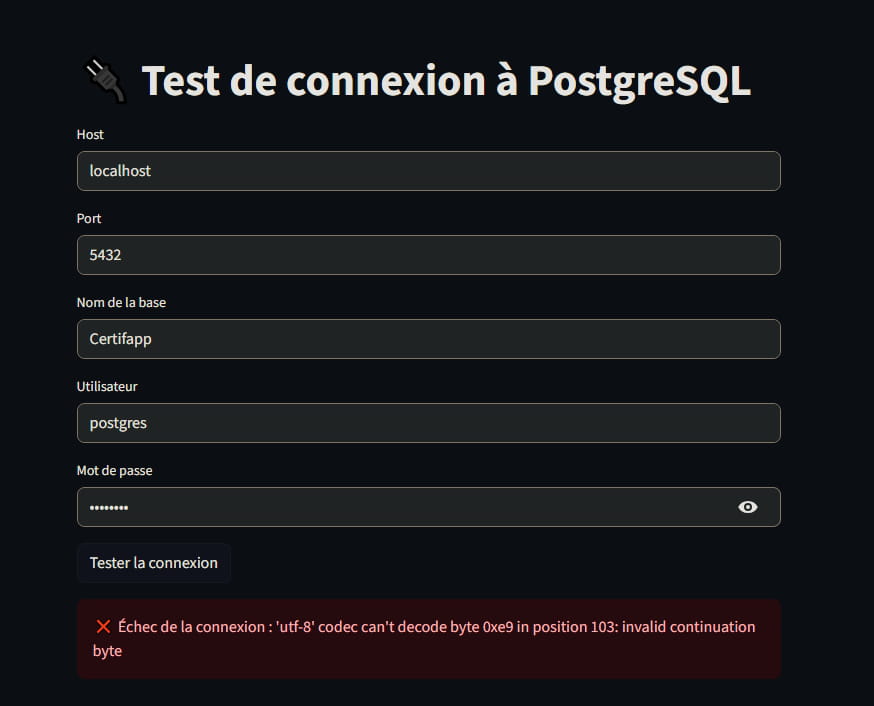Click the Port label text
Viewport: 874px width, 706px height.
(89, 218)
